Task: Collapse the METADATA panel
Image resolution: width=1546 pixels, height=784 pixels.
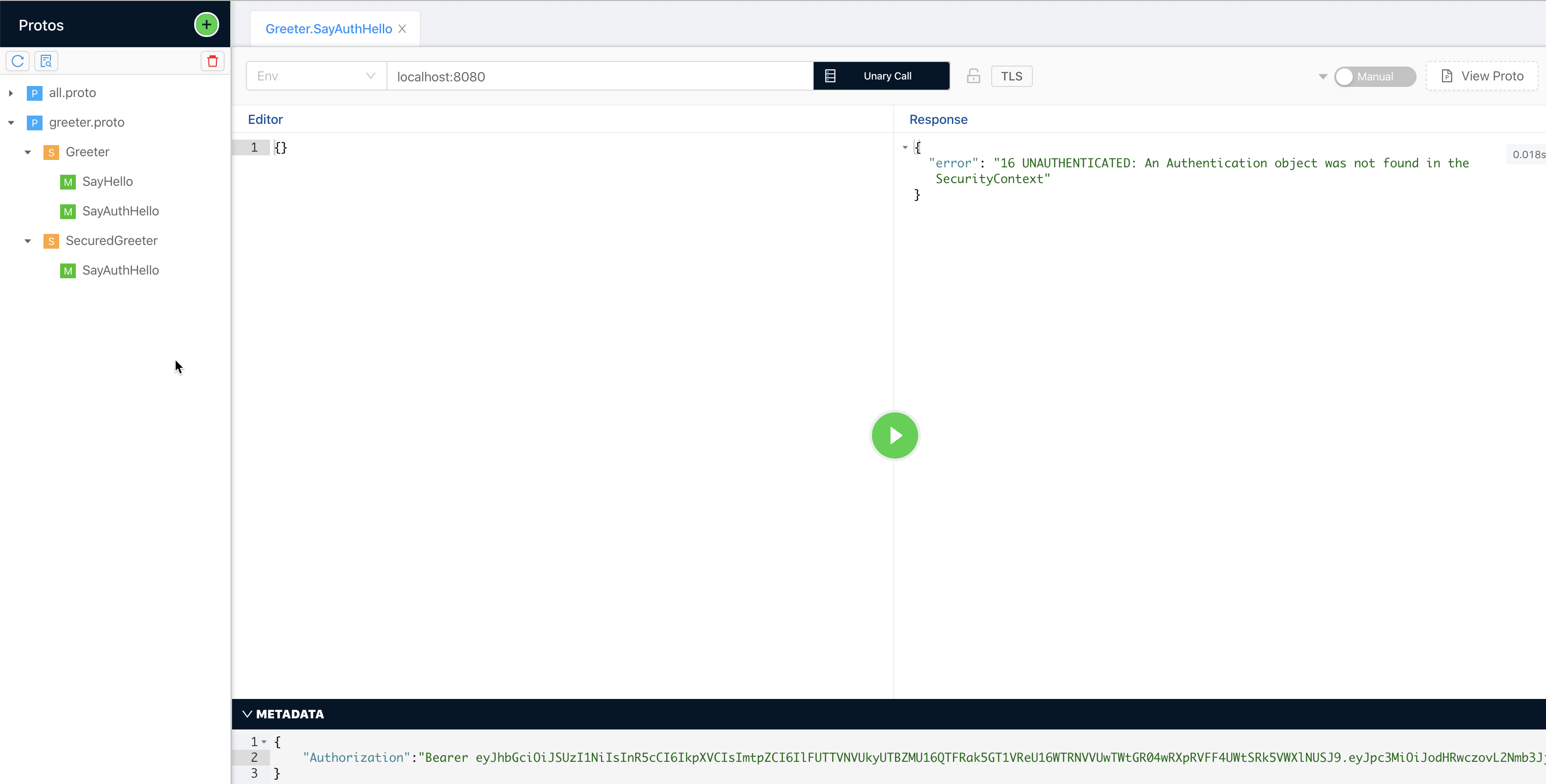Action: click(x=247, y=714)
